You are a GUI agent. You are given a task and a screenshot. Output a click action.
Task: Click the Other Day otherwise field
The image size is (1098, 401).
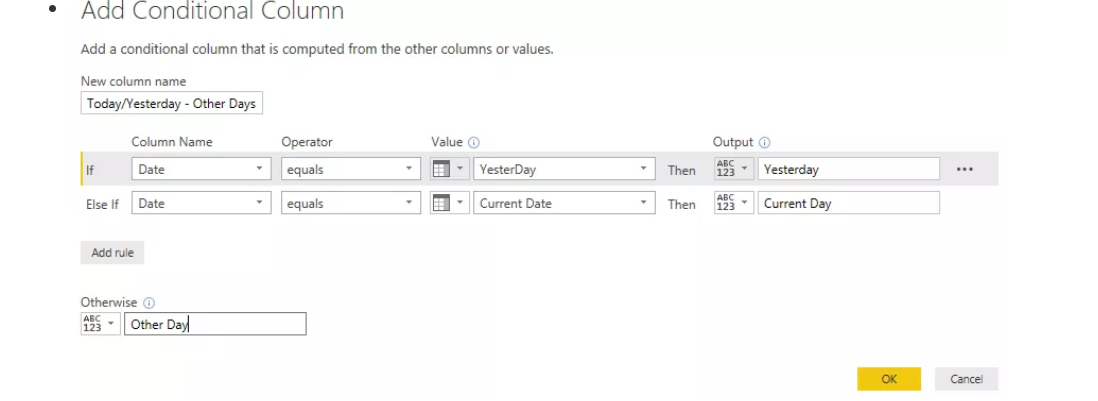click(x=215, y=324)
